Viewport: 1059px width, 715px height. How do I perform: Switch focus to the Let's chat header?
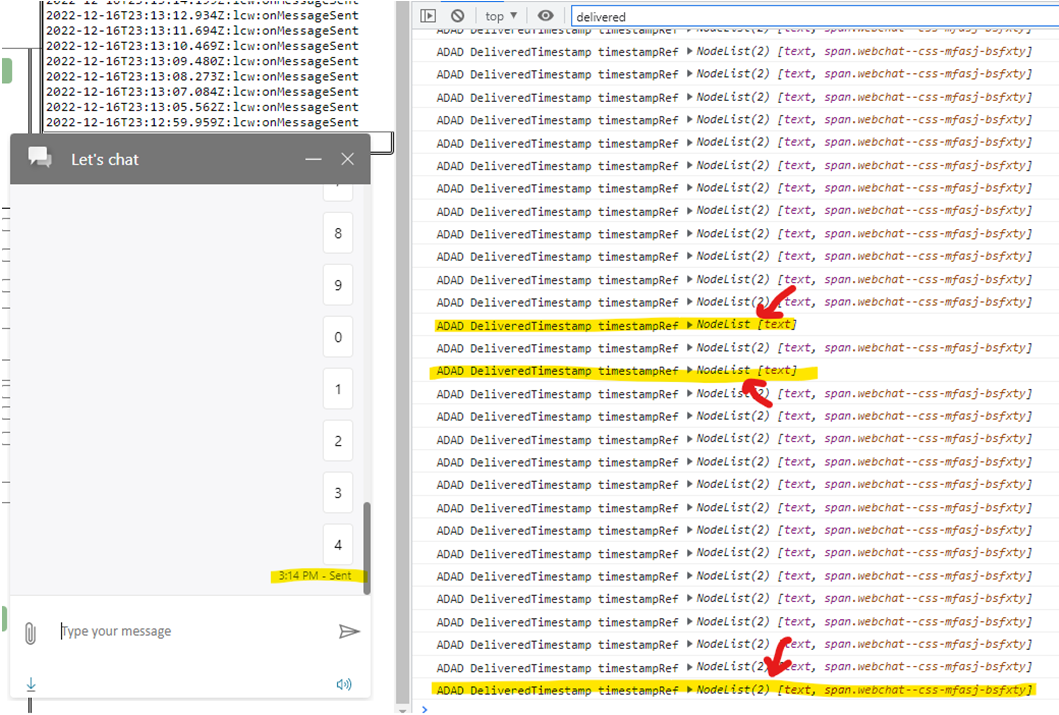coord(105,158)
